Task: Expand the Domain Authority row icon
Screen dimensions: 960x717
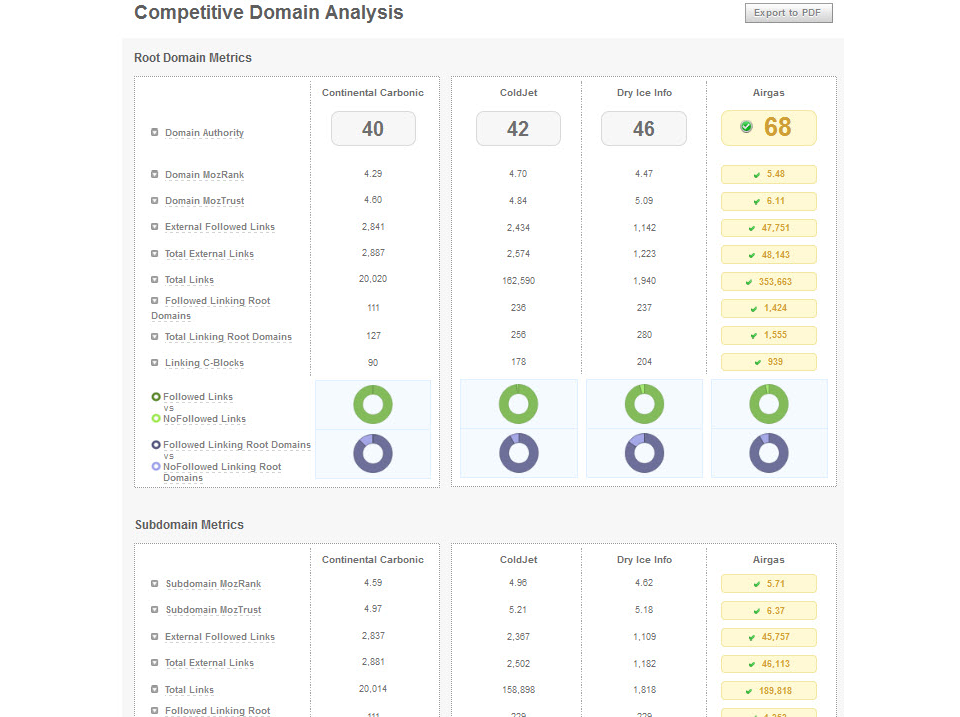Action: (x=154, y=132)
